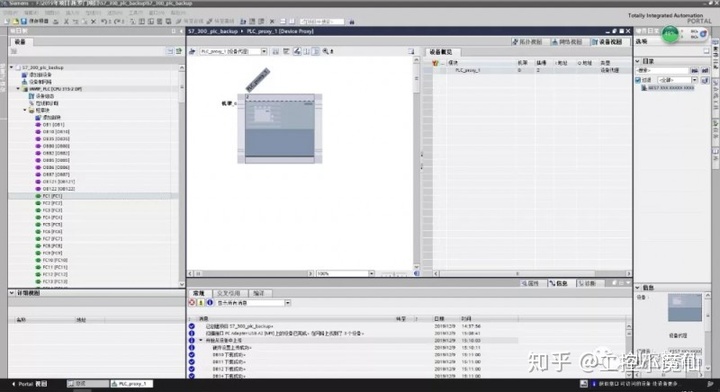Select FC1 [FC1] block in project tree
The image size is (720, 392).
(52, 196)
